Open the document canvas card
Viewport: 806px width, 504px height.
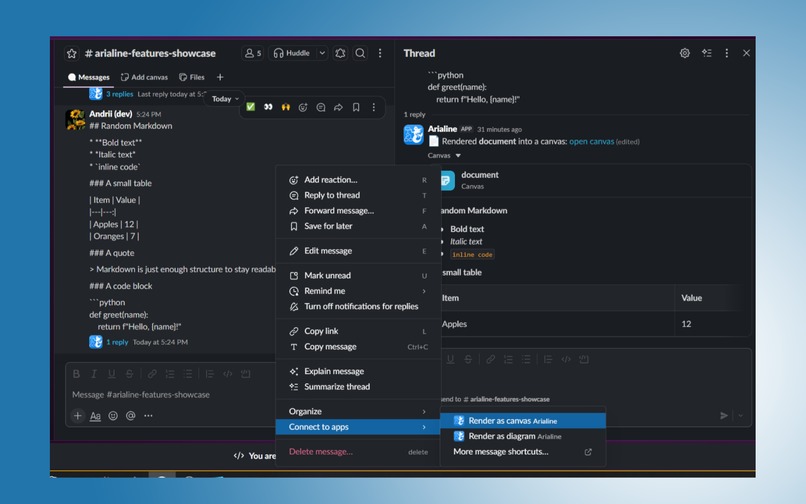coord(594,180)
